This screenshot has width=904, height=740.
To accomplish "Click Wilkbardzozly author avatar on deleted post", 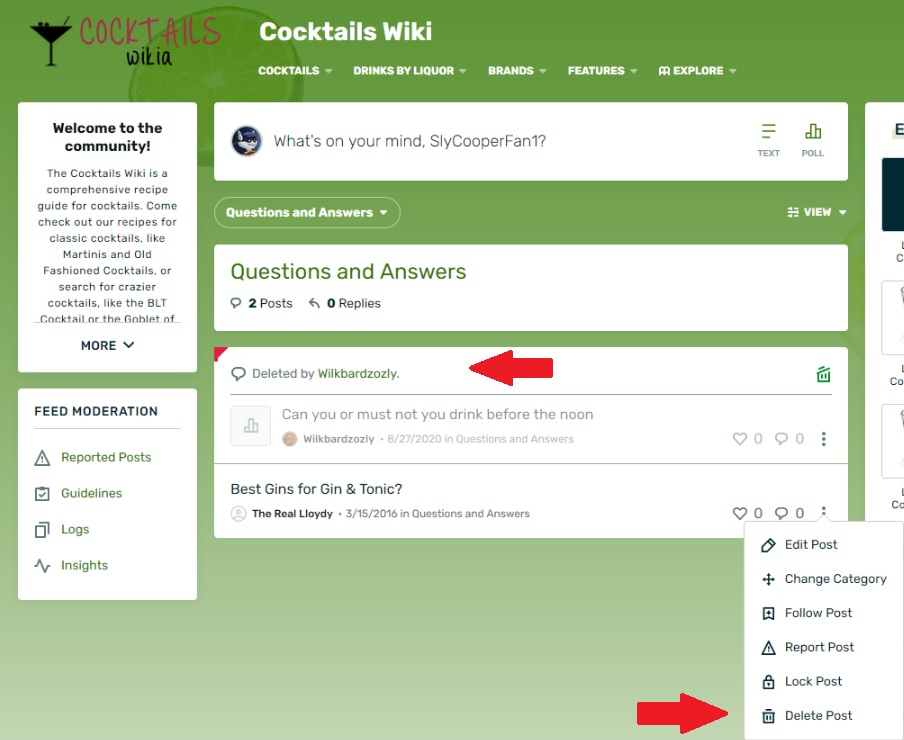I will 289,439.
